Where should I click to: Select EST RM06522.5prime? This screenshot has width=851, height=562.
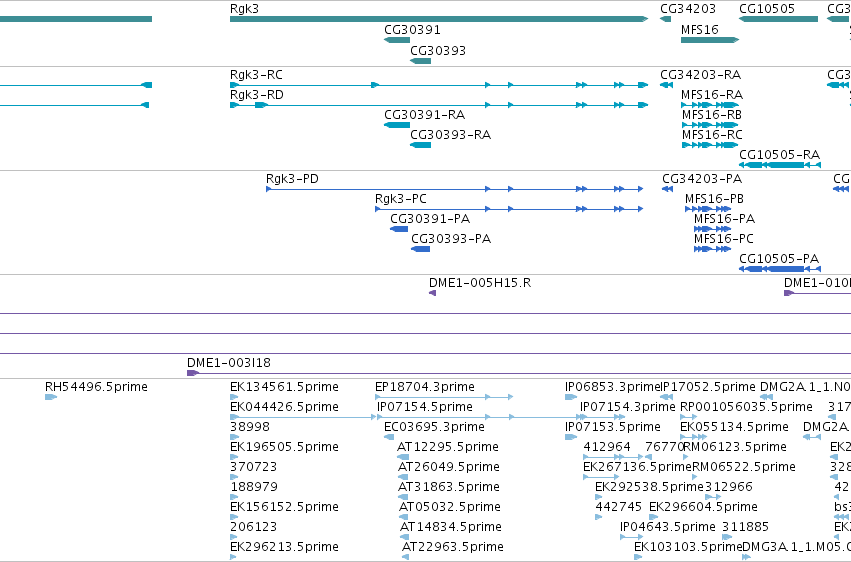pyautogui.click(x=695, y=478)
